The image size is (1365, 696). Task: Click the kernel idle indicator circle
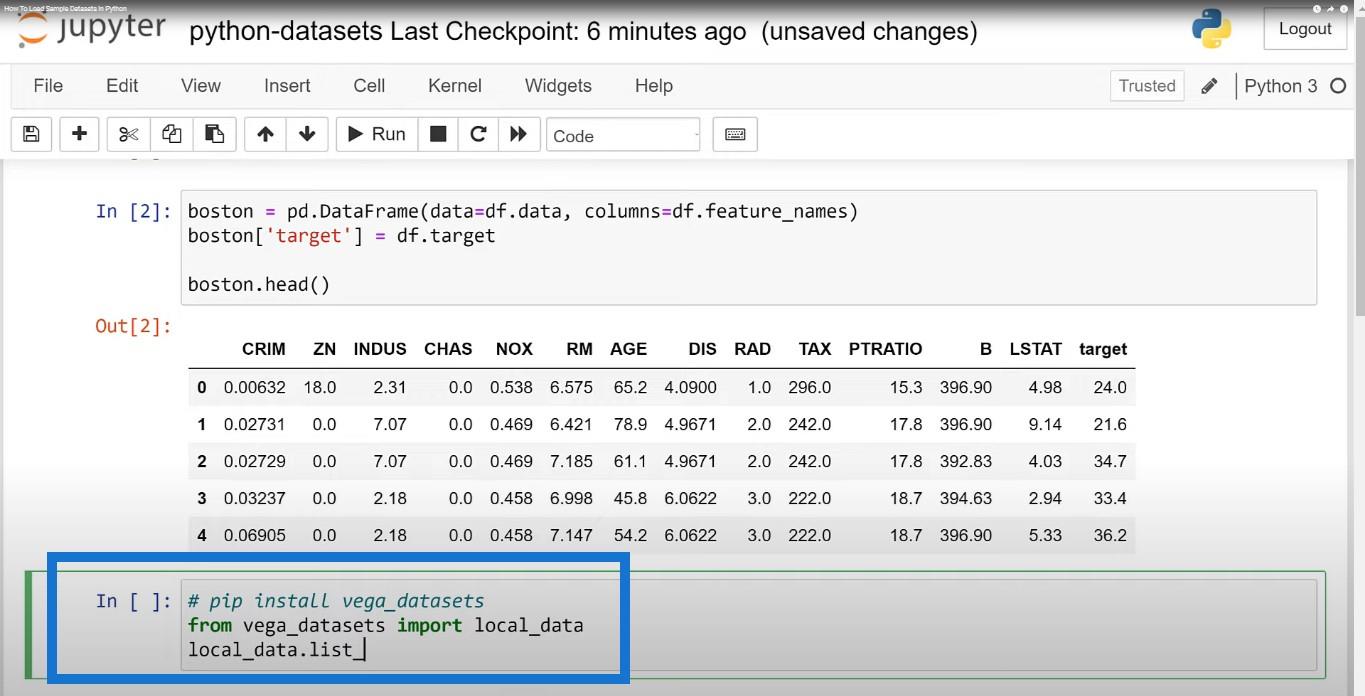click(1338, 86)
